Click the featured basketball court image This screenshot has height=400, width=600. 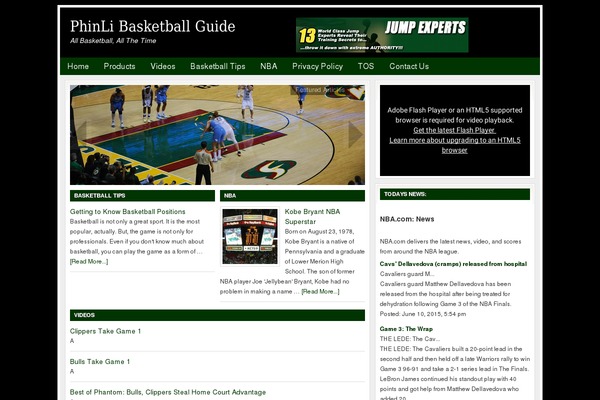(x=217, y=135)
